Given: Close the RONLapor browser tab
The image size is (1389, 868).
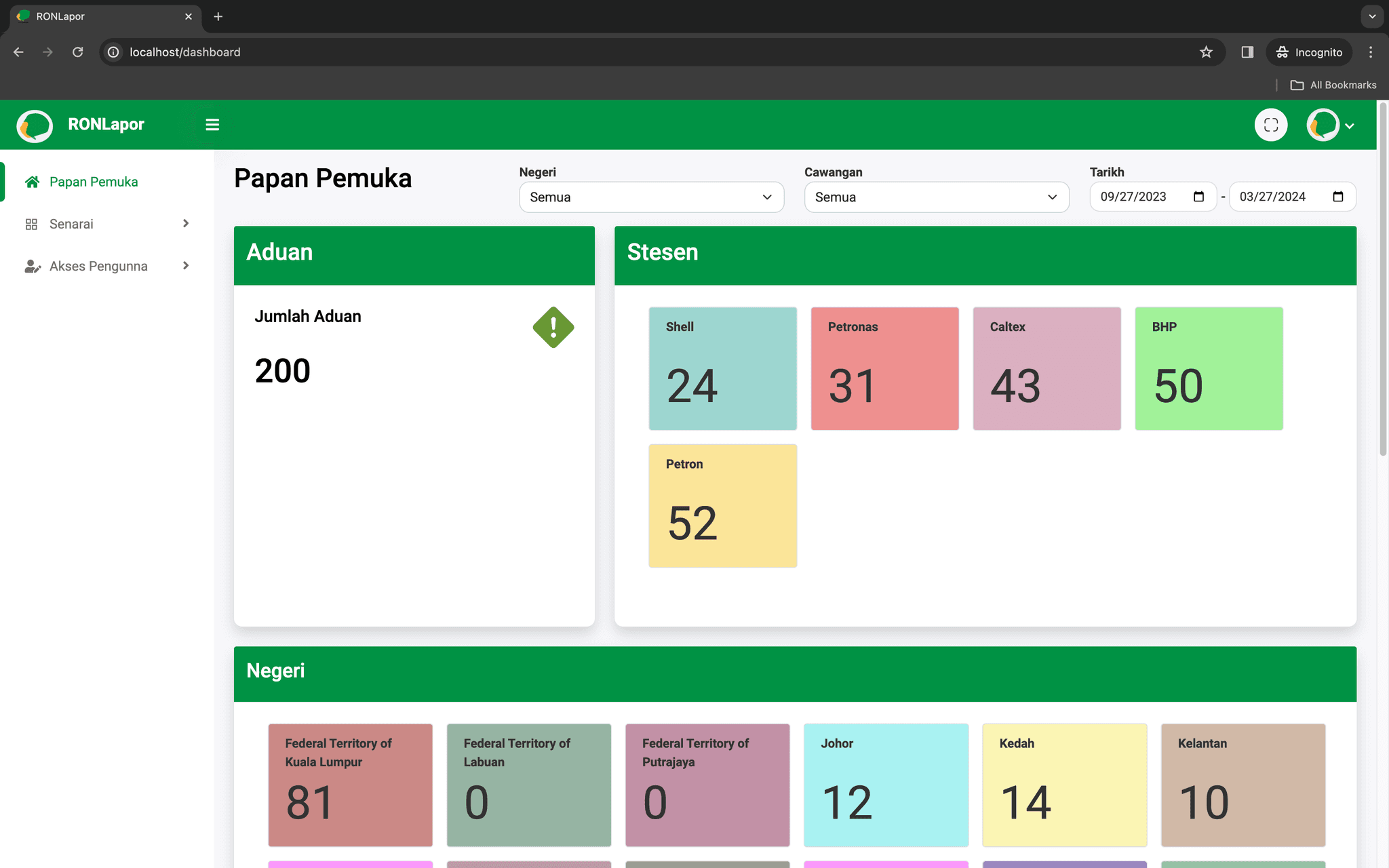Looking at the screenshot, I should (189, 16).
